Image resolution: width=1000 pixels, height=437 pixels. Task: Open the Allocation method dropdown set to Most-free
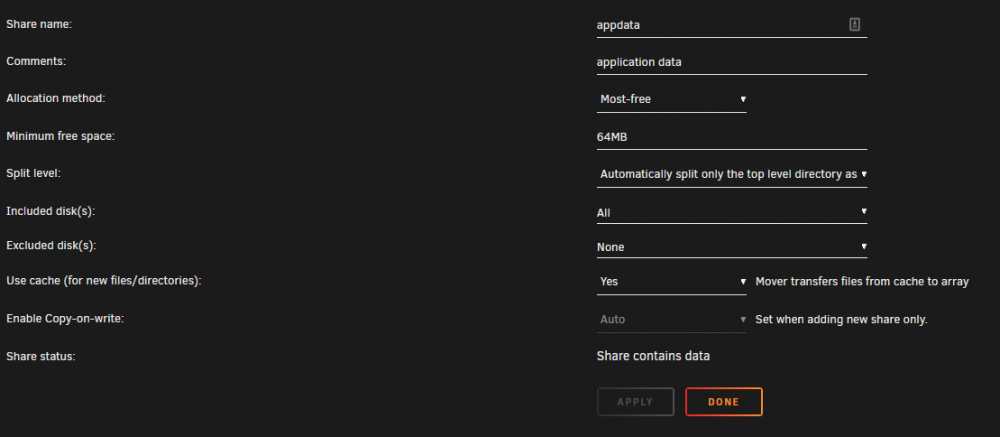(x=672, y=100)
